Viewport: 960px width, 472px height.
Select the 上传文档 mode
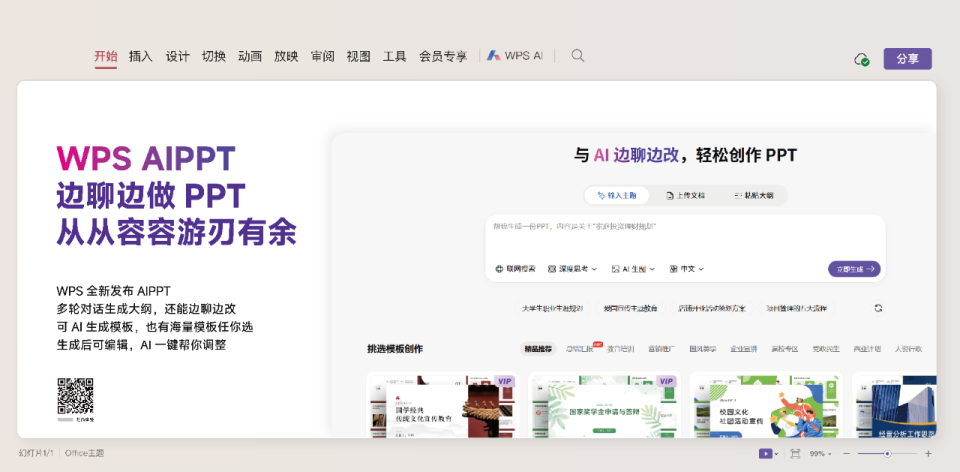(685, 196)
